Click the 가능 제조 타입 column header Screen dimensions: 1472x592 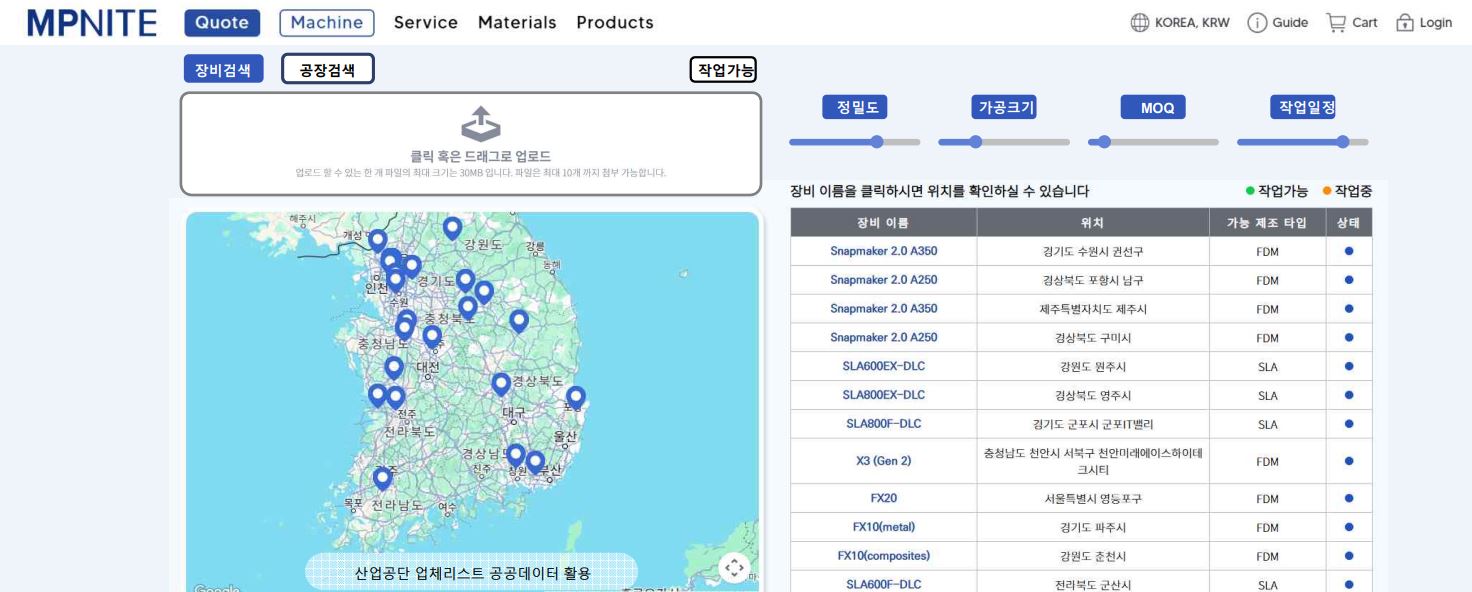tap(1268, 222)
